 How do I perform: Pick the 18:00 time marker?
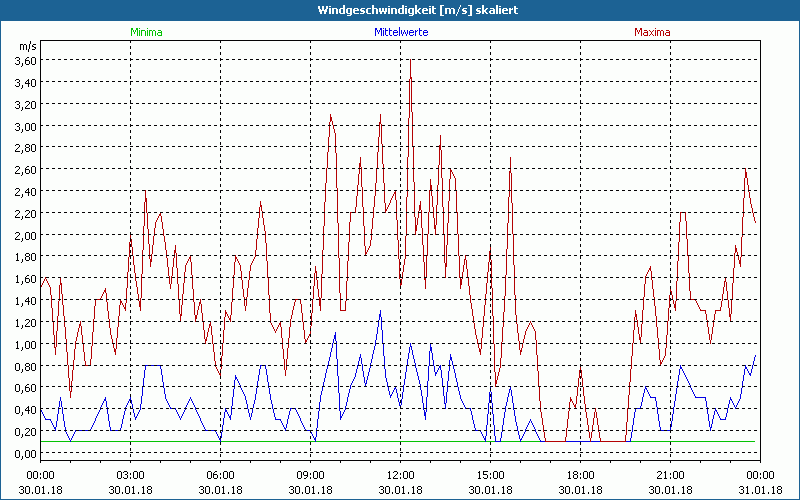click(580, 474)
